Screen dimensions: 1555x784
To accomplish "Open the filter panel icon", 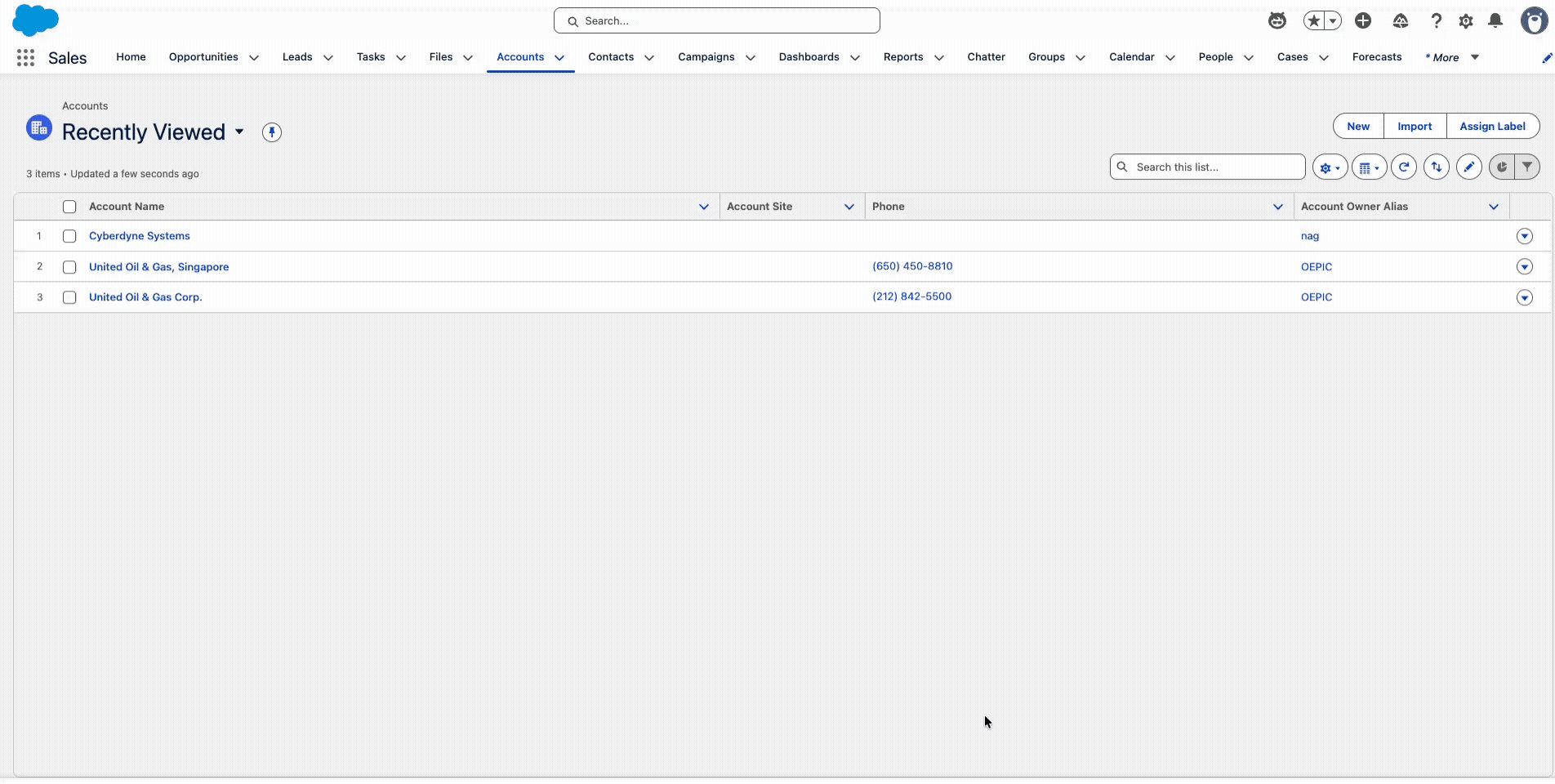I will coord(1526,167).
